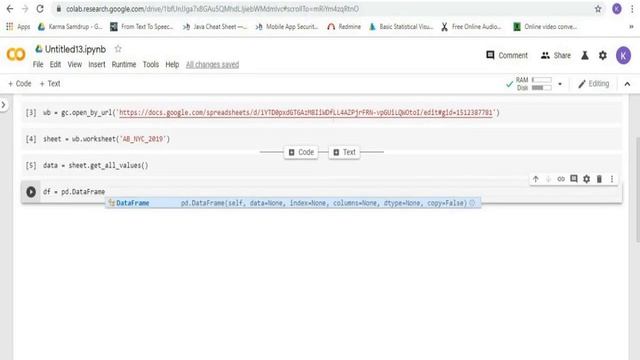Insert a Code cell between cells
This screenshot has width=640, height=360.
(x=301, y=152)
